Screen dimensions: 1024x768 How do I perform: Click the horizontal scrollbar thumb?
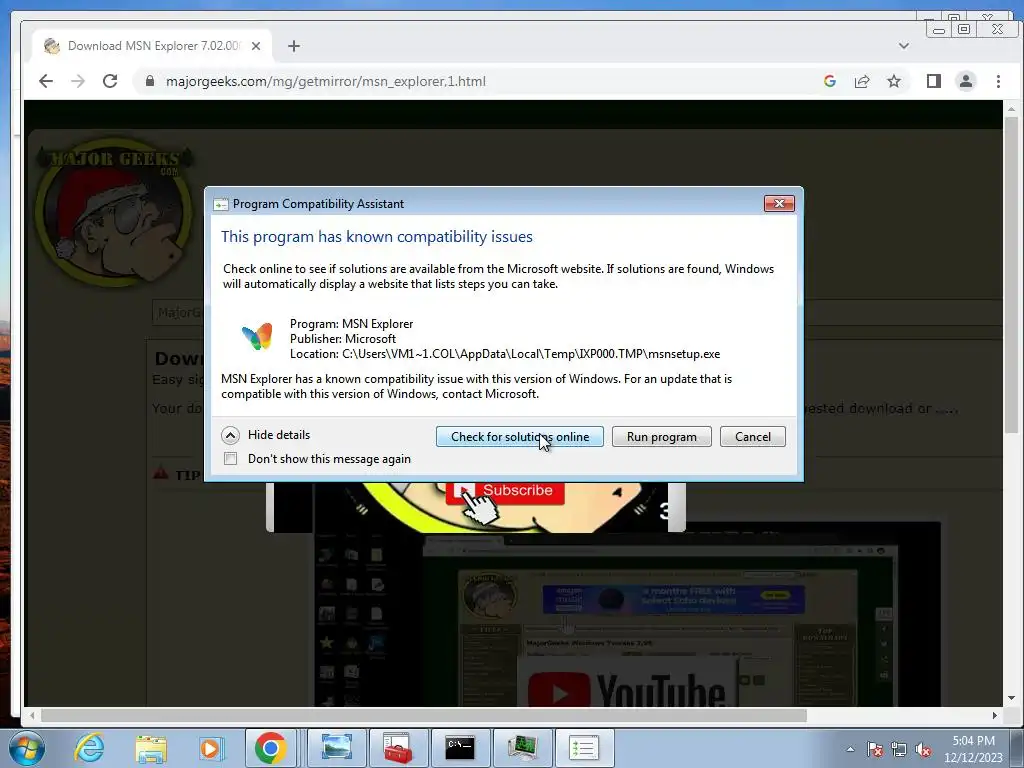point(423,715)
